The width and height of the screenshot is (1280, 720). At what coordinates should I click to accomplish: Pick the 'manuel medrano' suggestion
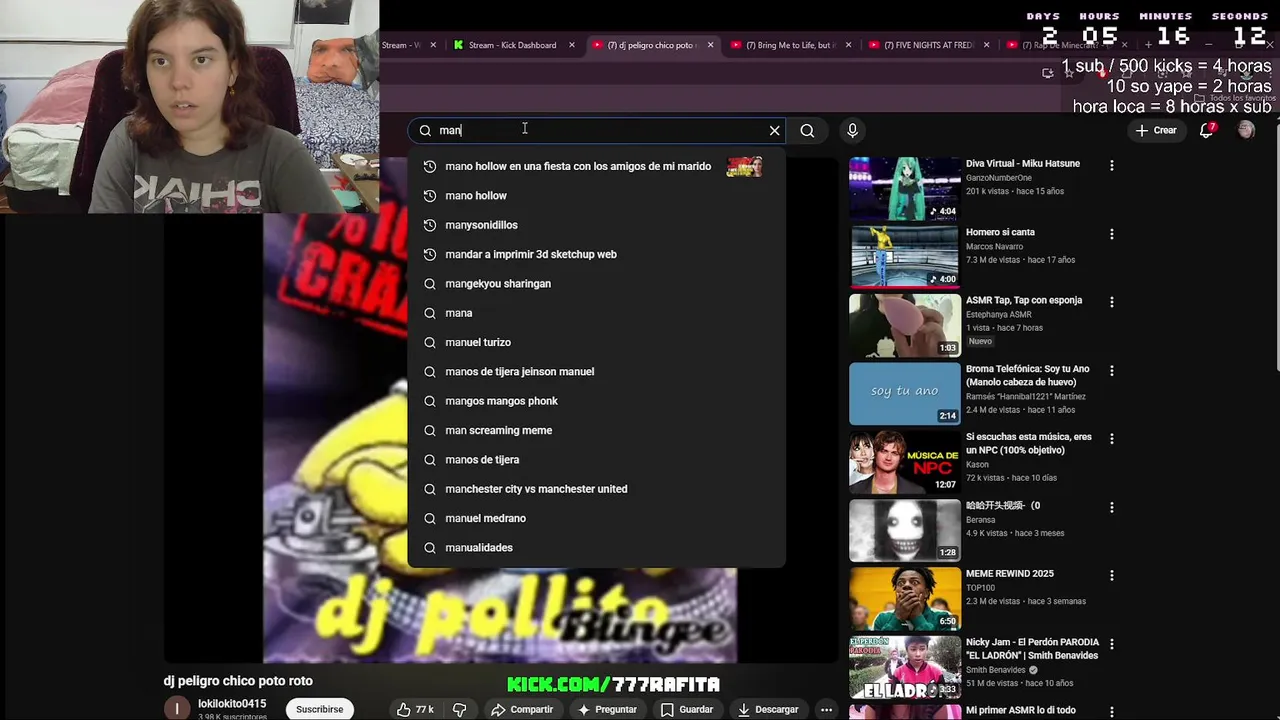(596, 518)
